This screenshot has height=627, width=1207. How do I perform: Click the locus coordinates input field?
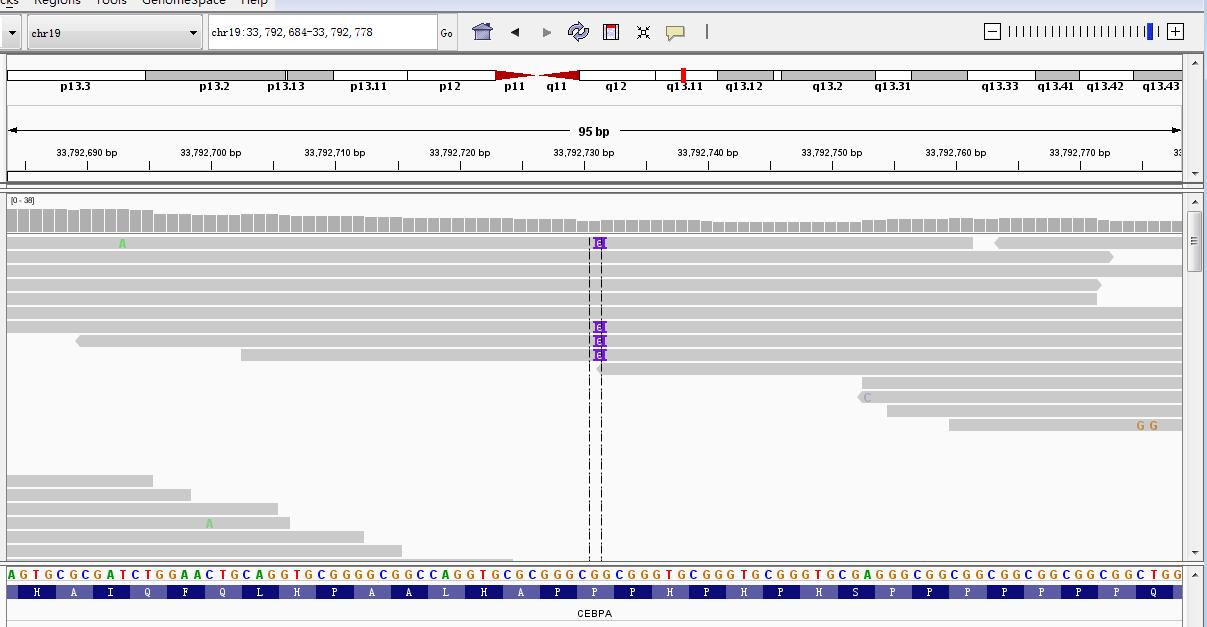tap(320, 31)
